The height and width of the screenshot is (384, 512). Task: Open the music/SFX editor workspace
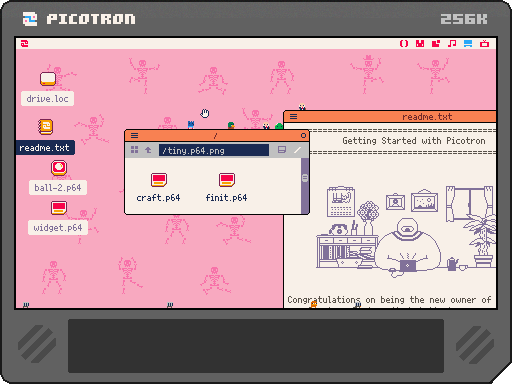[x=452, y=43]
